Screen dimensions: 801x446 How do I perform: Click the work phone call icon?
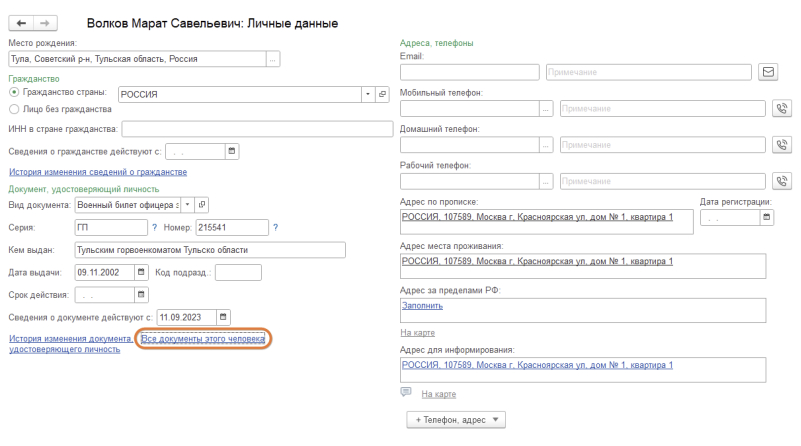(x=782, y=181)
